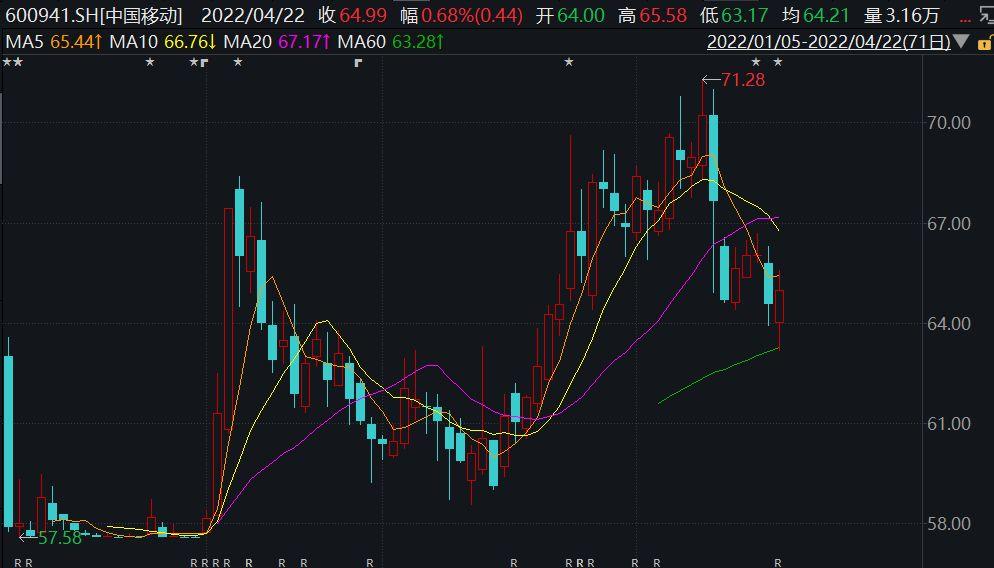Open the 2022/01/05-2022/04/22 date range link
This screenshot has width=994, height=568.
[827, 41]
